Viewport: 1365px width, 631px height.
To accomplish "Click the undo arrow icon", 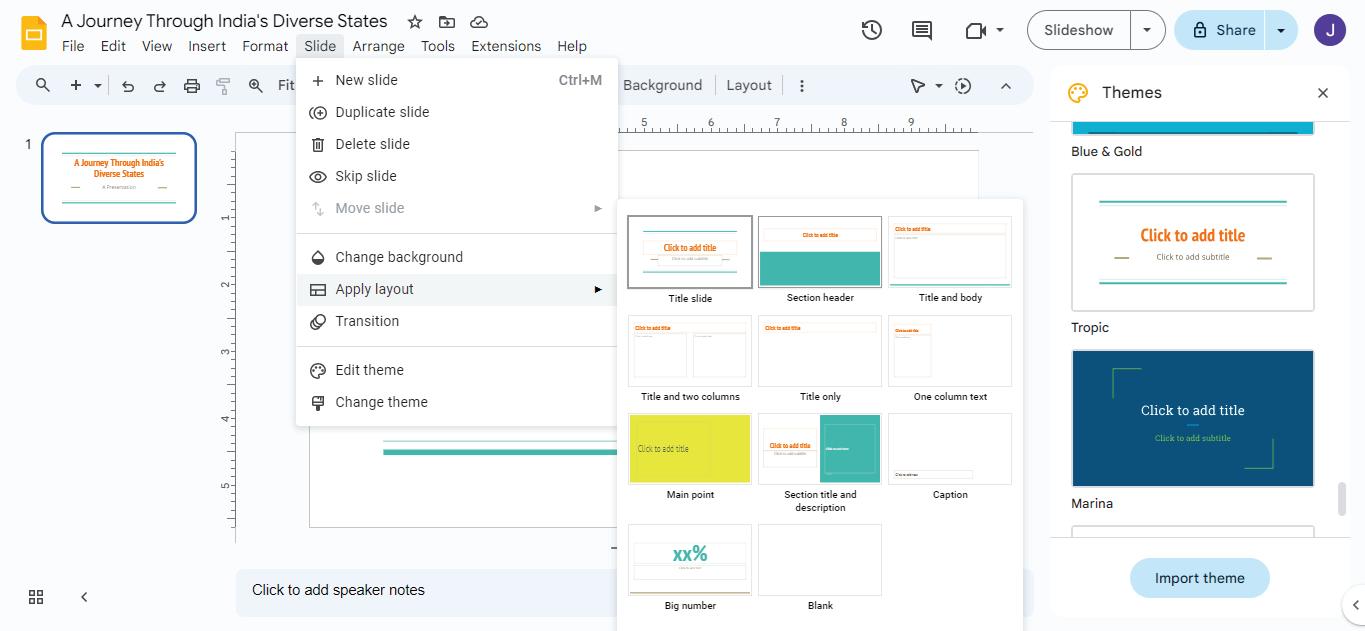I will click(128, 86).
